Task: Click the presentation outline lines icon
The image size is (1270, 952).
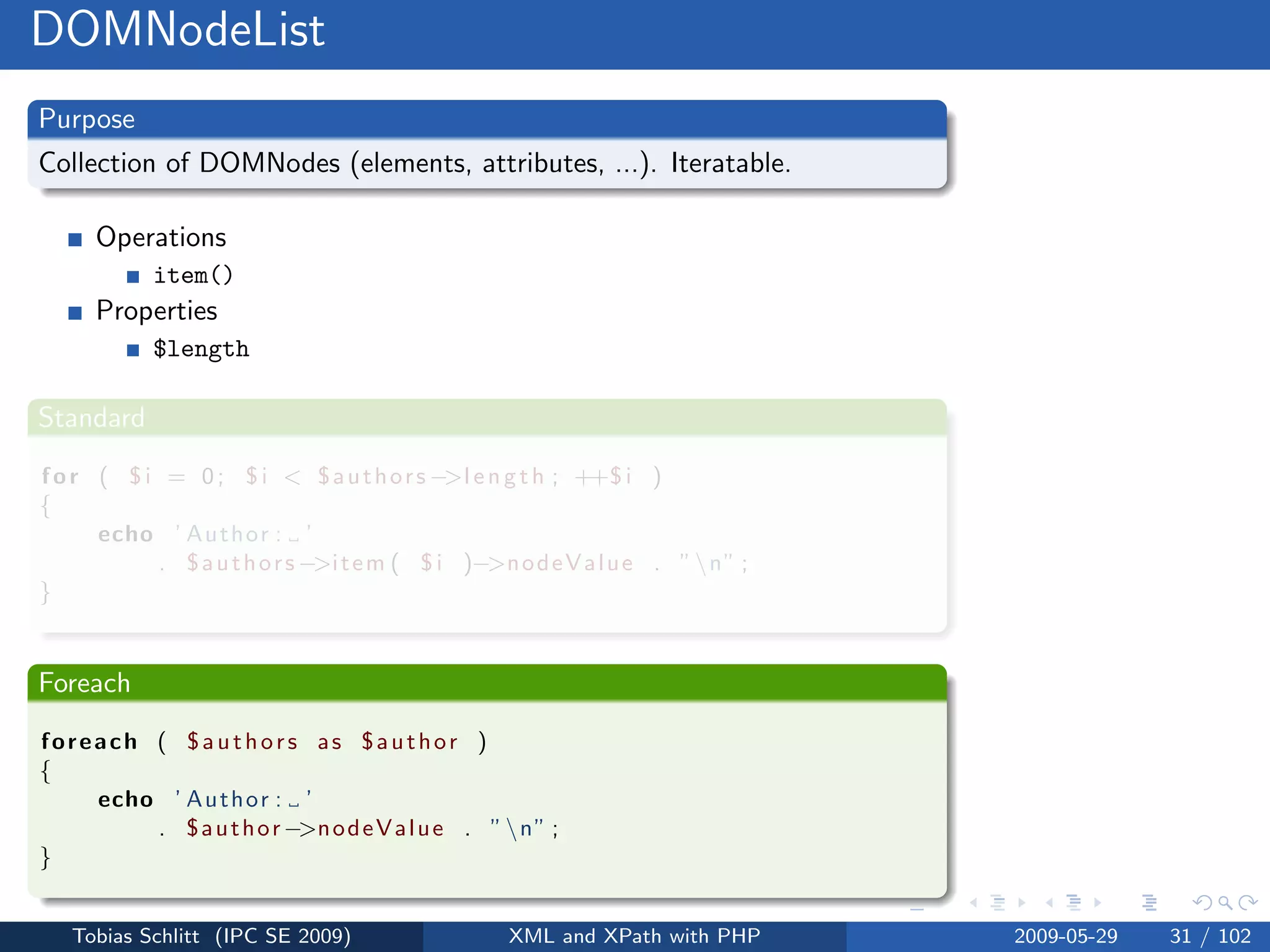Action: (x=1149, y=903)
